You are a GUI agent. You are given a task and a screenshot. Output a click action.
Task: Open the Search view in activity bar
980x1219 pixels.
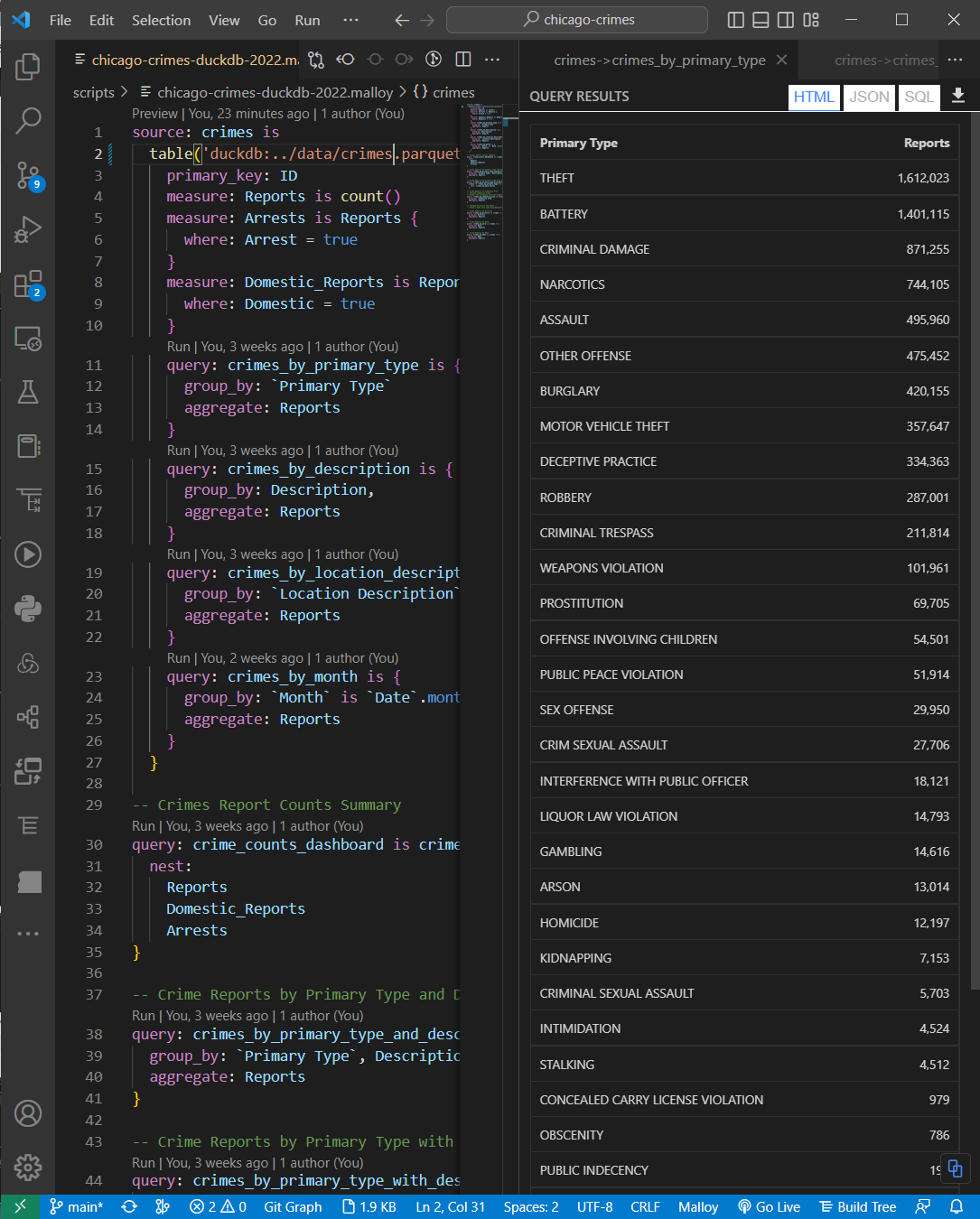coord(28,120)
